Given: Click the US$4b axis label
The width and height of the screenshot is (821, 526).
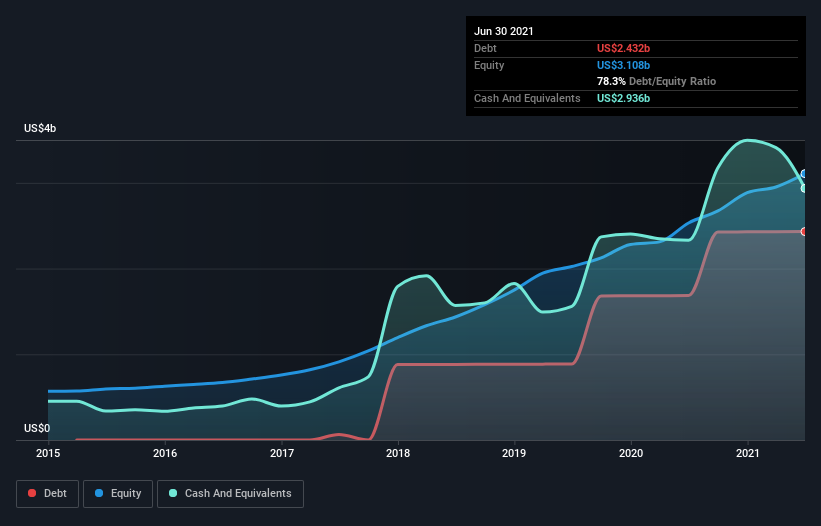Looking at the screenshot, I should (x=40, y=128).
